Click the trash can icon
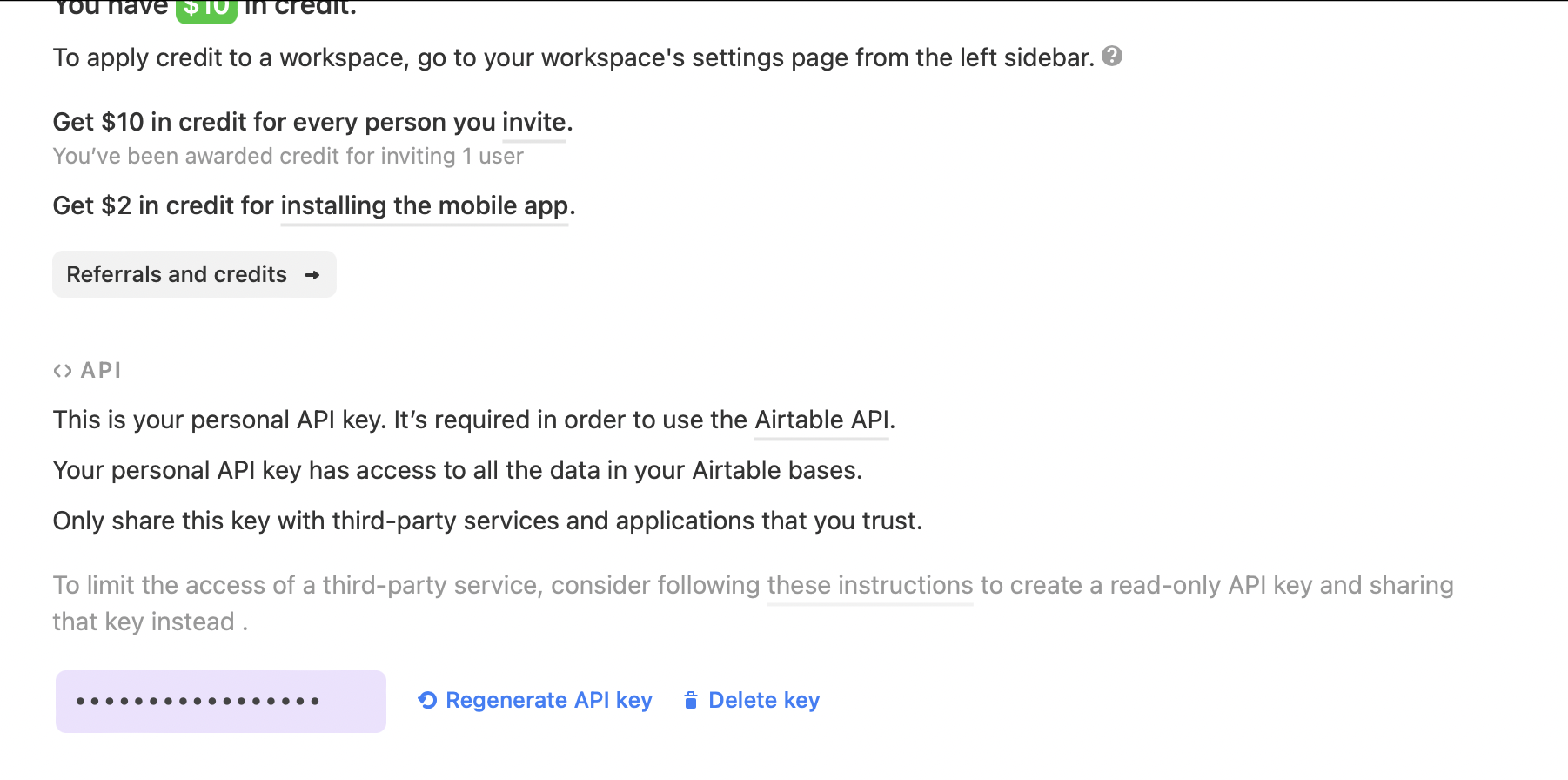Image resolution: width=1568 pixels, height=780 pixels. click(691, 700)
